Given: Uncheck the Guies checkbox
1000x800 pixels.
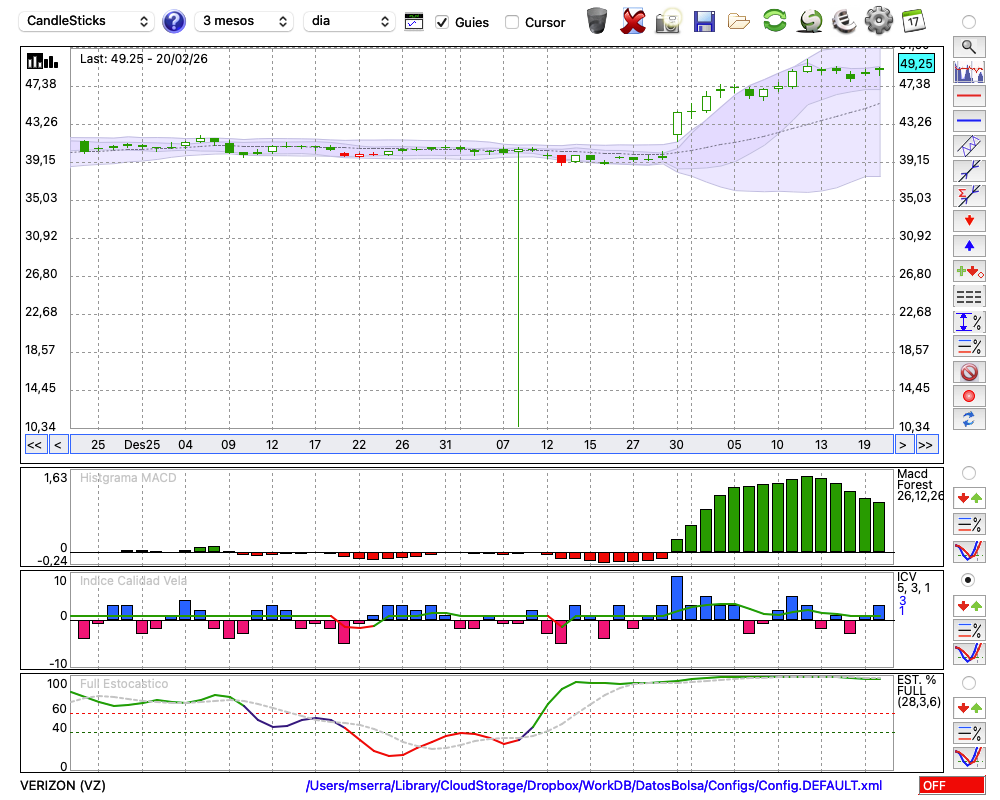Looking at the screenshot, I should tap(442, 22).
